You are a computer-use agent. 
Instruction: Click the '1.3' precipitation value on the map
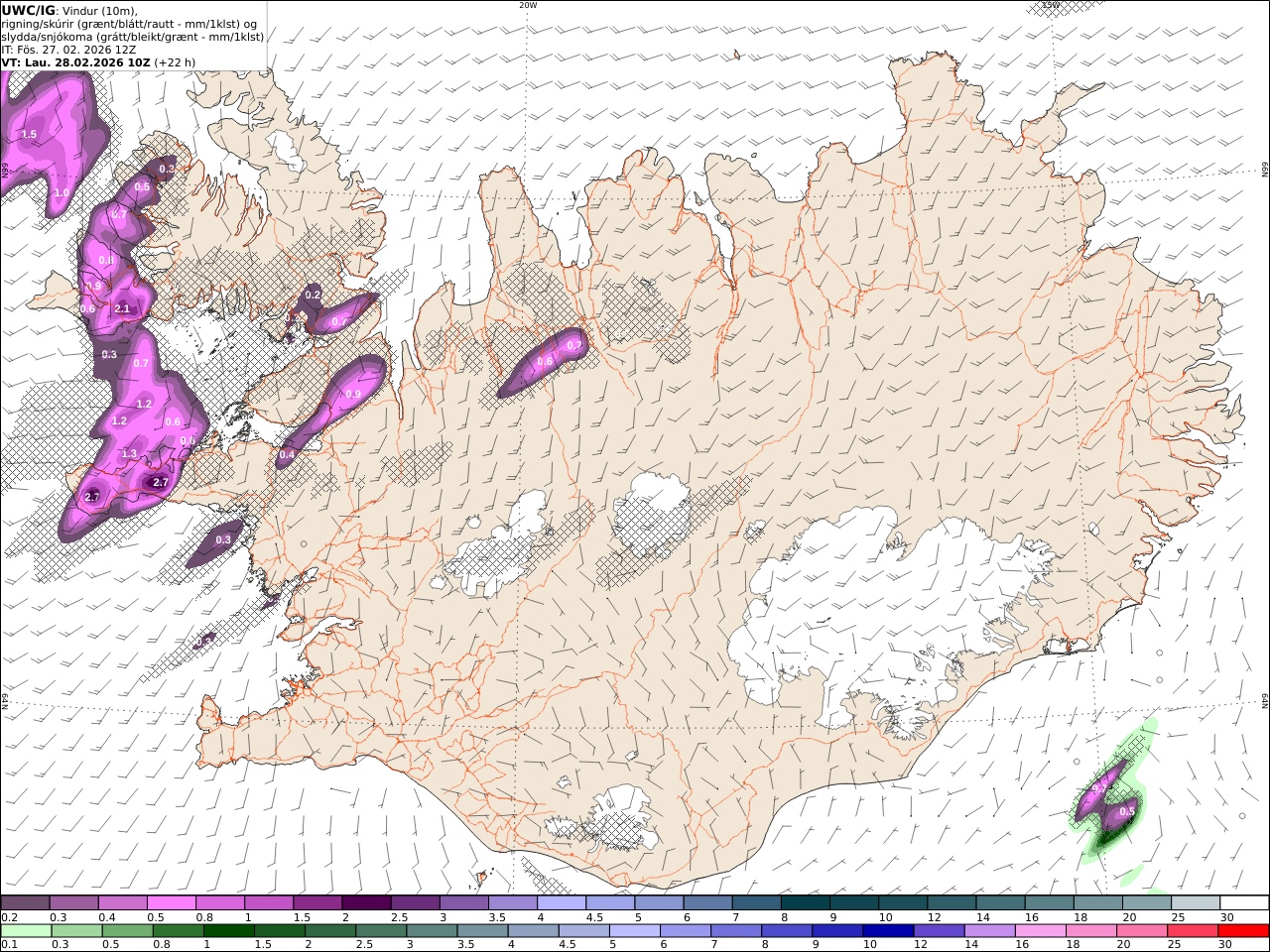coord(129,454)
